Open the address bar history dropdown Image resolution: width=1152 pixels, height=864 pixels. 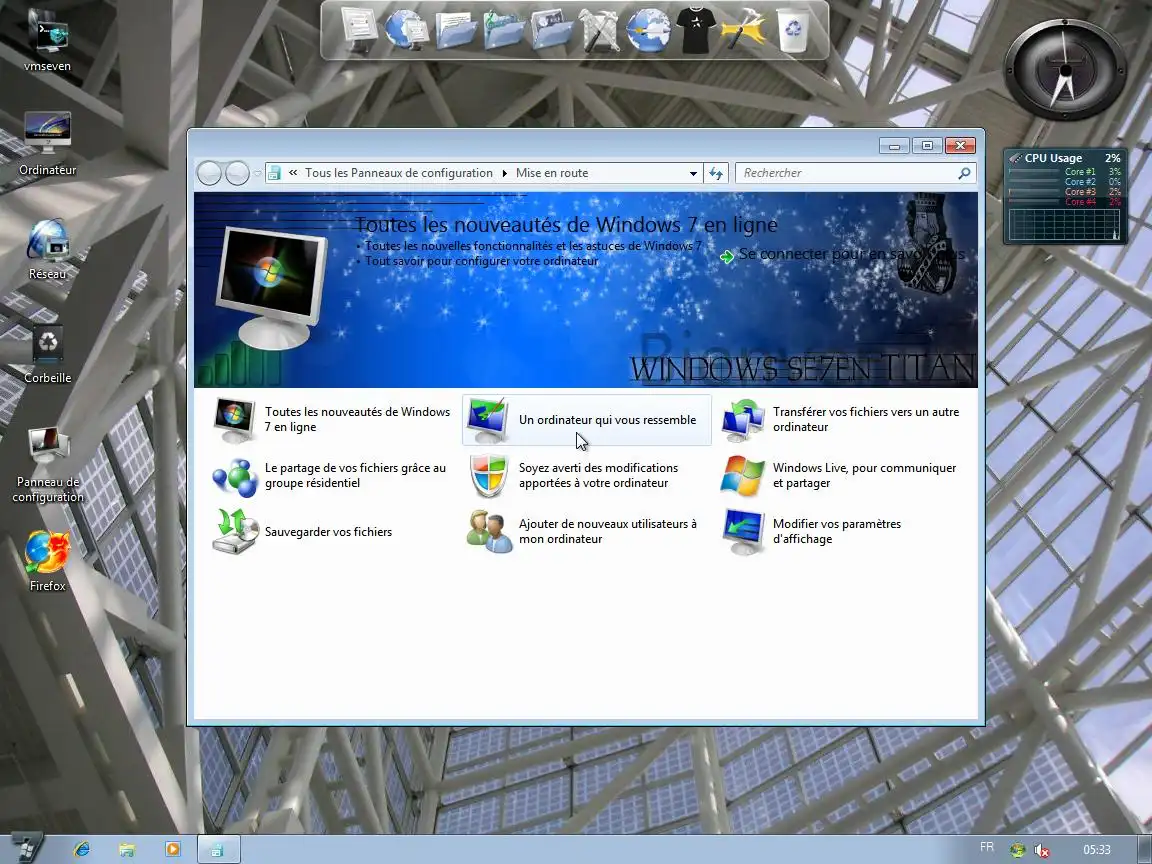(x=693, y=173)
